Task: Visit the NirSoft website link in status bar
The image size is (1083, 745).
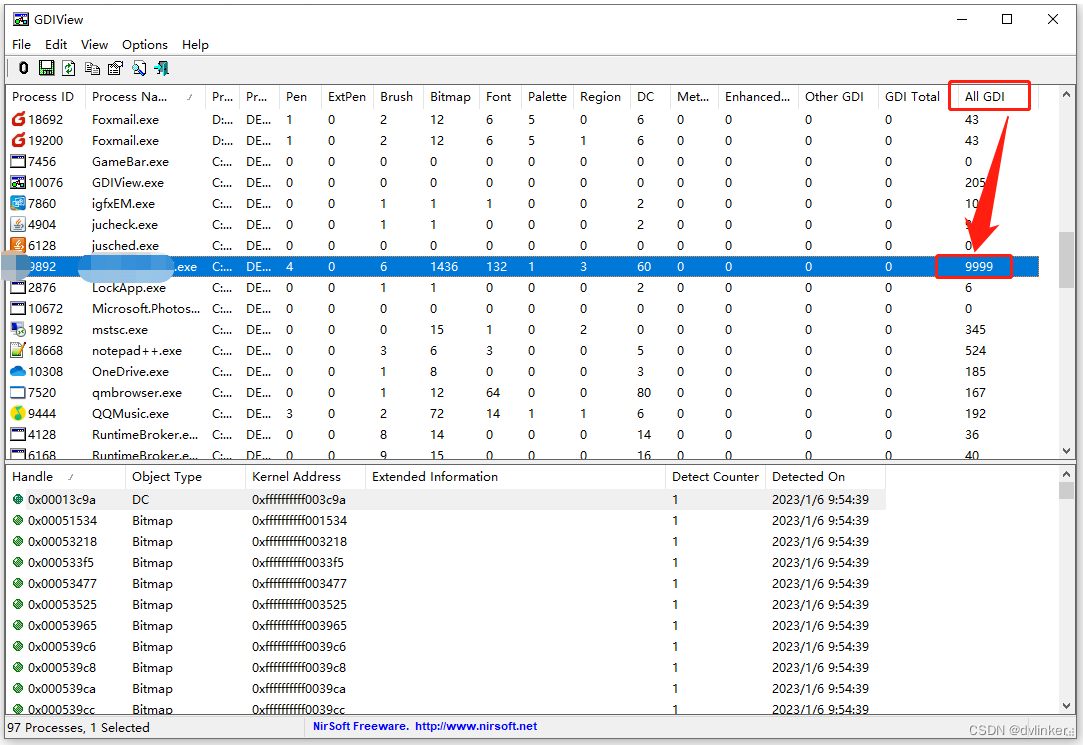Action: pos(476,726)
